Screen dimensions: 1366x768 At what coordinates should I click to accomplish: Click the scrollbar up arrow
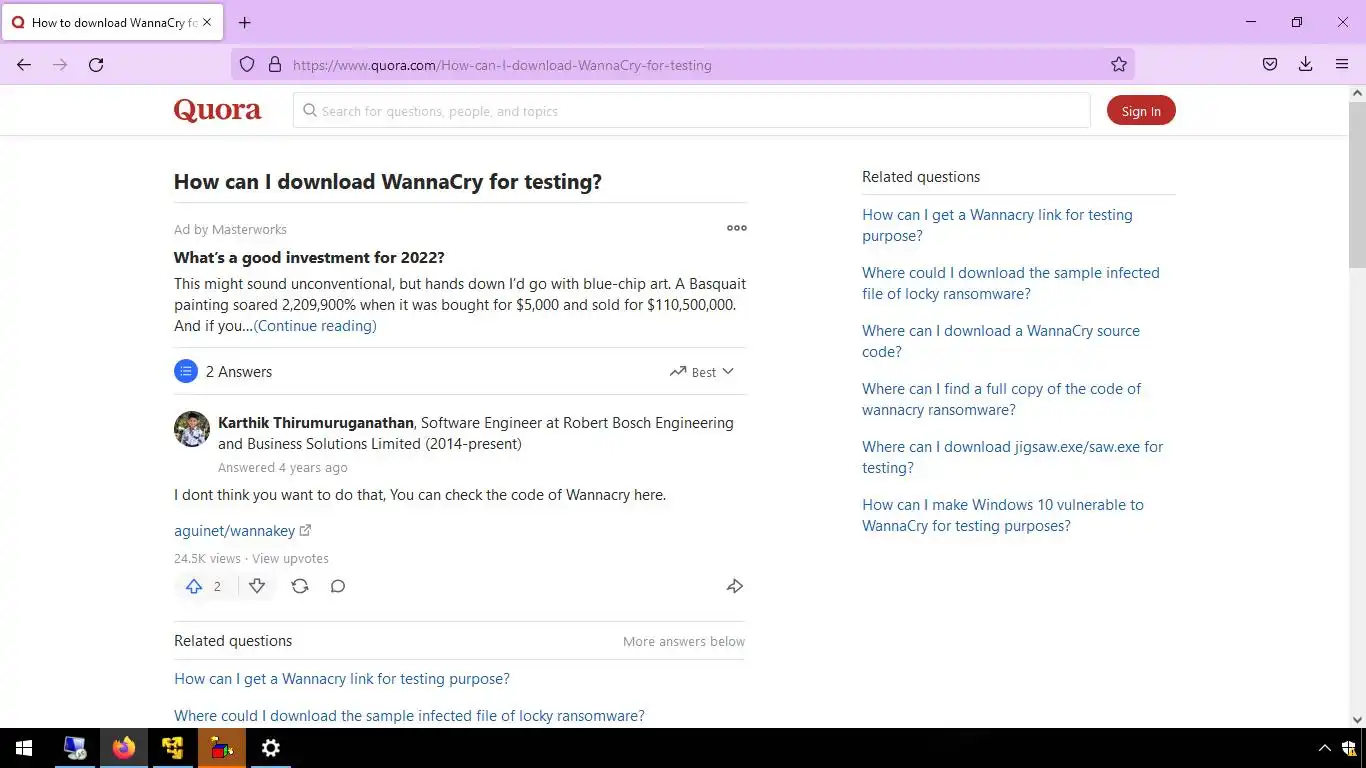(1357, 93)
